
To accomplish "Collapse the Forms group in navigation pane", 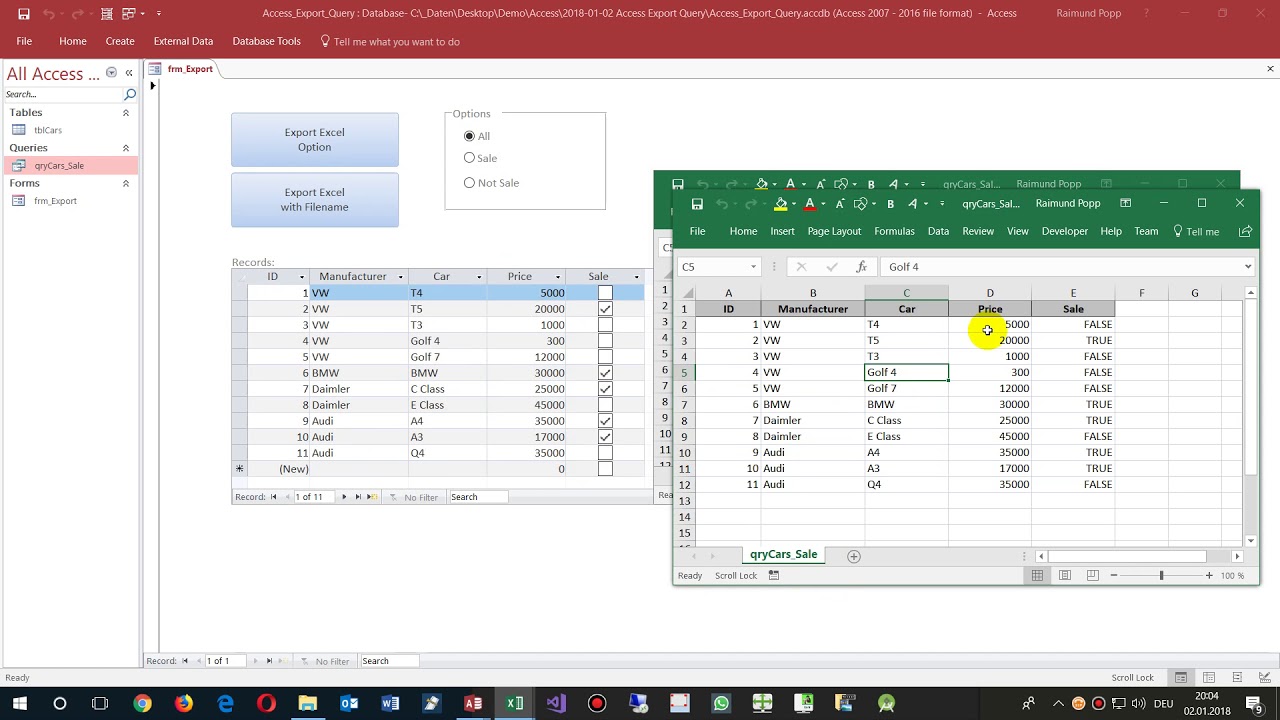I will (x=126, y=184).
